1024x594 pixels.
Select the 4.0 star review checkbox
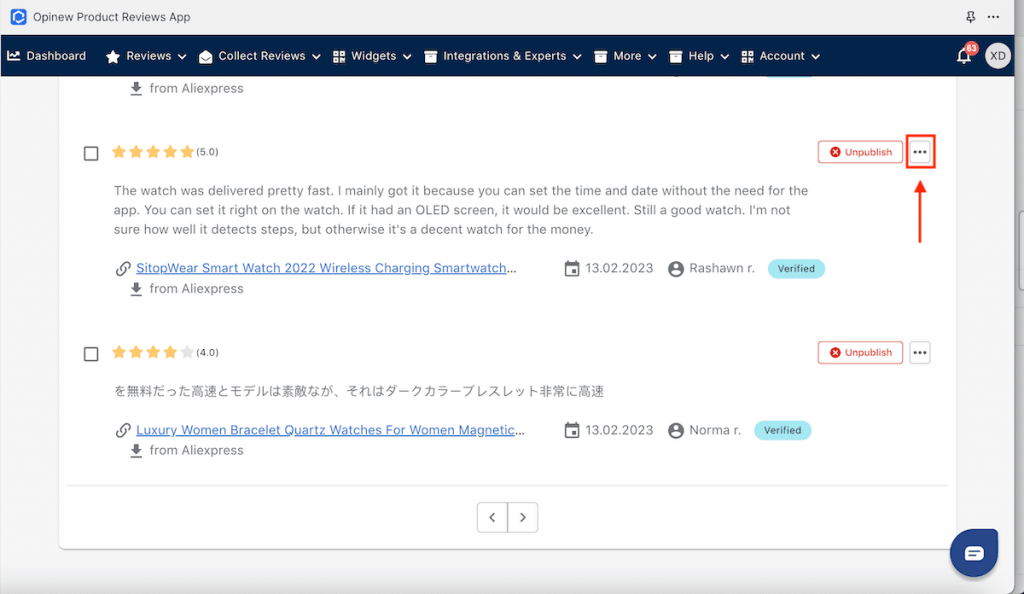pyautogui.click(x=91, y=353)
